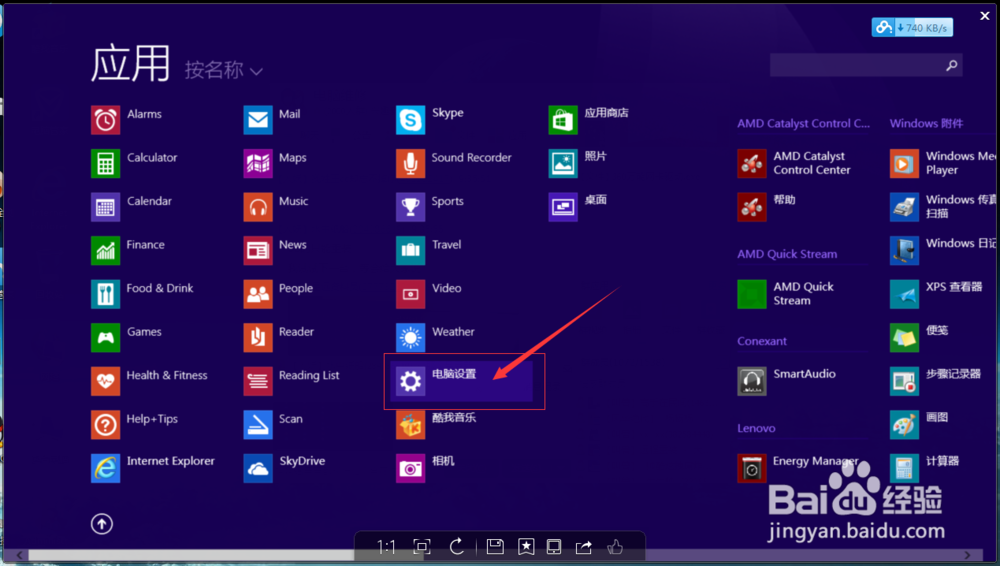Open 画图 Paint
1000x566 pixels.
coord(919,424)
